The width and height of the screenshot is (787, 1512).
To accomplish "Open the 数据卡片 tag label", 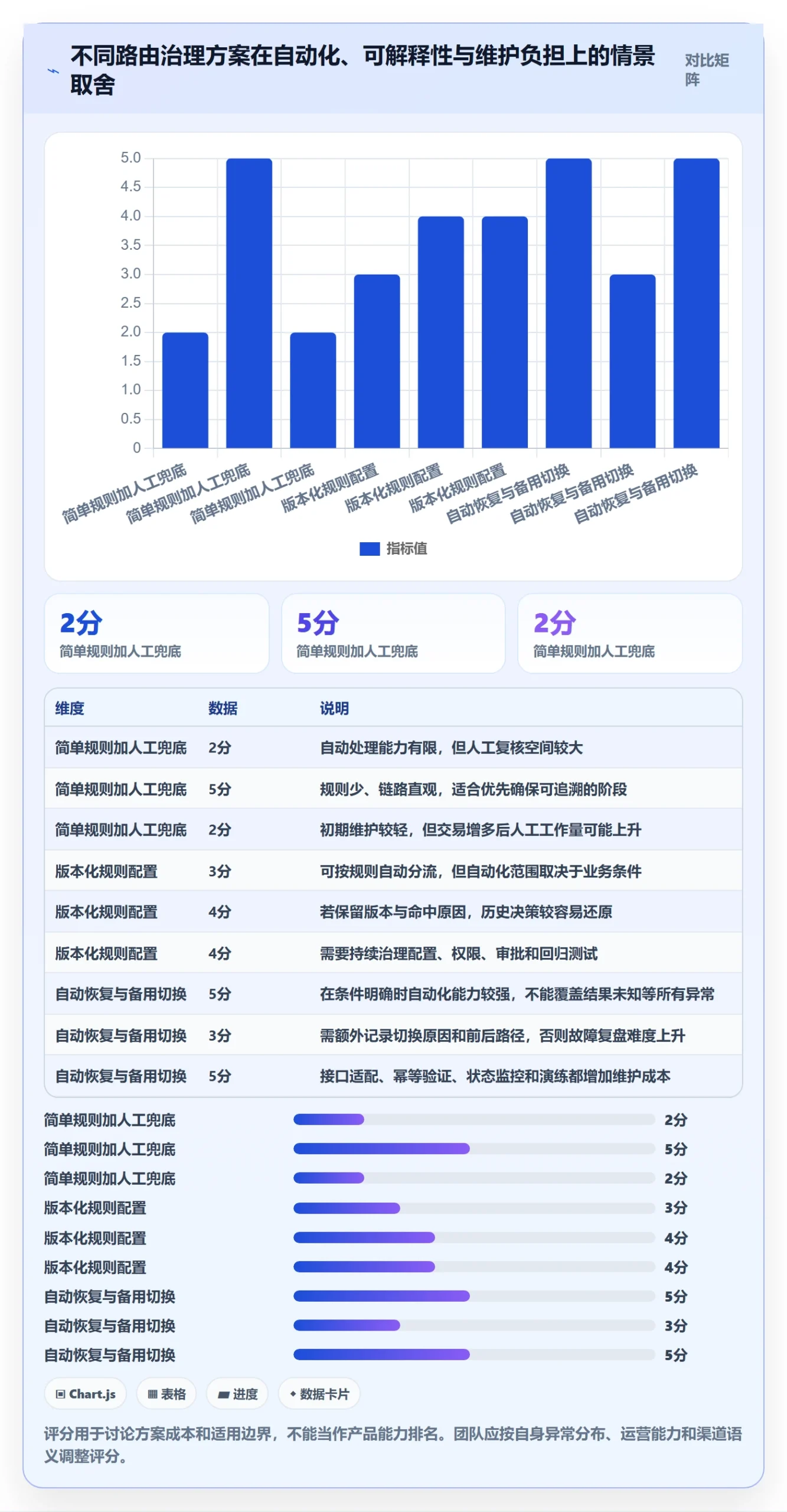I will coord(325,1394).
